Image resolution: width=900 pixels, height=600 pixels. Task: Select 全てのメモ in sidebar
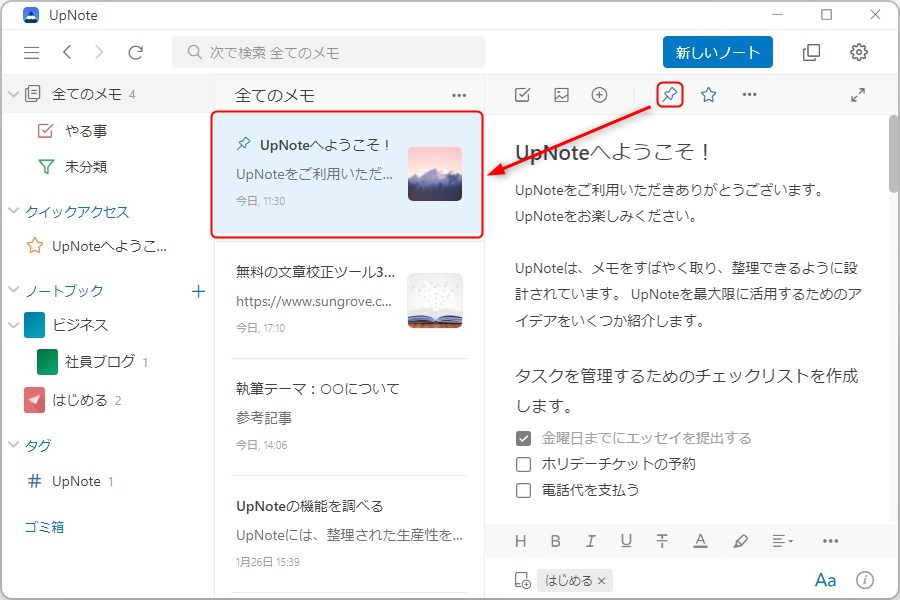click(x=107, y=94)
